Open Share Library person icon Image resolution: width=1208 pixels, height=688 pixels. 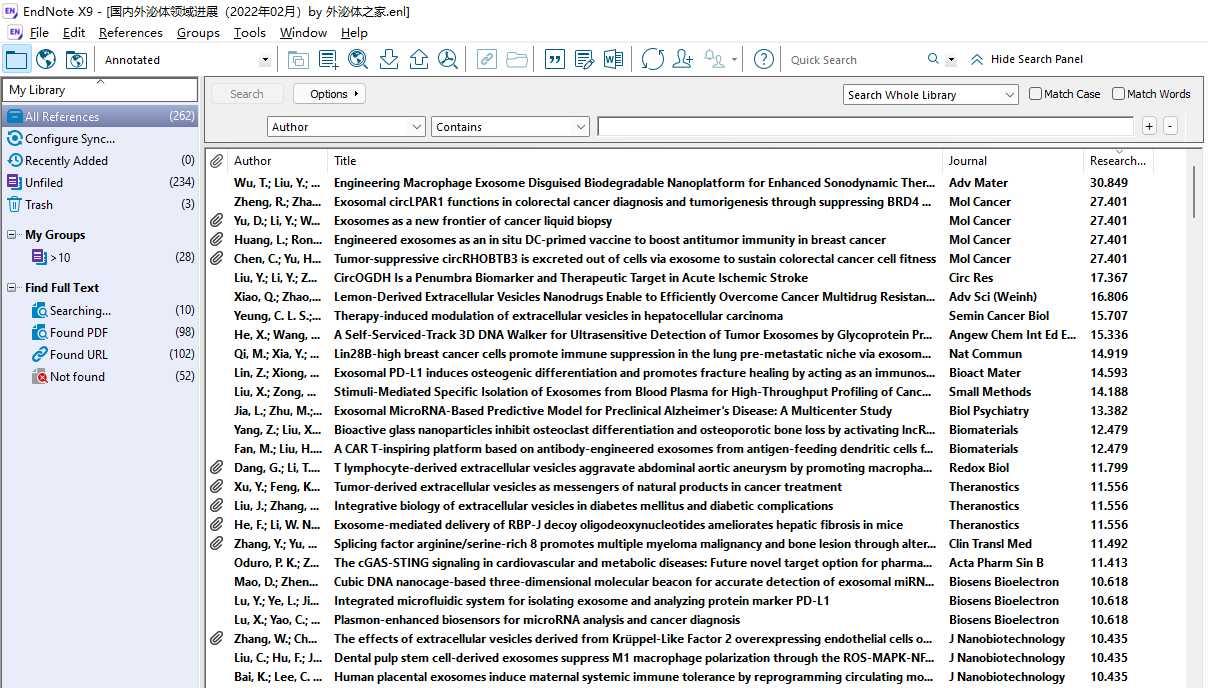(x=683, y=59)
